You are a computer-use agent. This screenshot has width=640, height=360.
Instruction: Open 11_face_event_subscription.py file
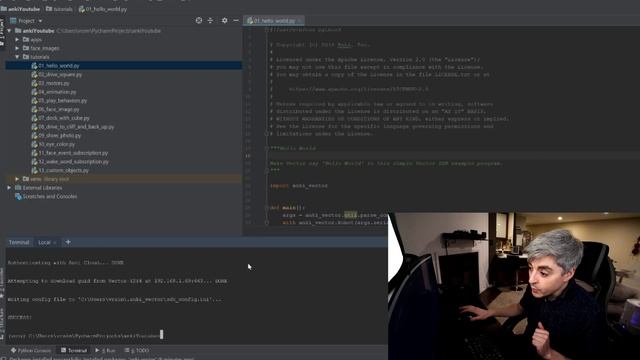tap(73, 153)
